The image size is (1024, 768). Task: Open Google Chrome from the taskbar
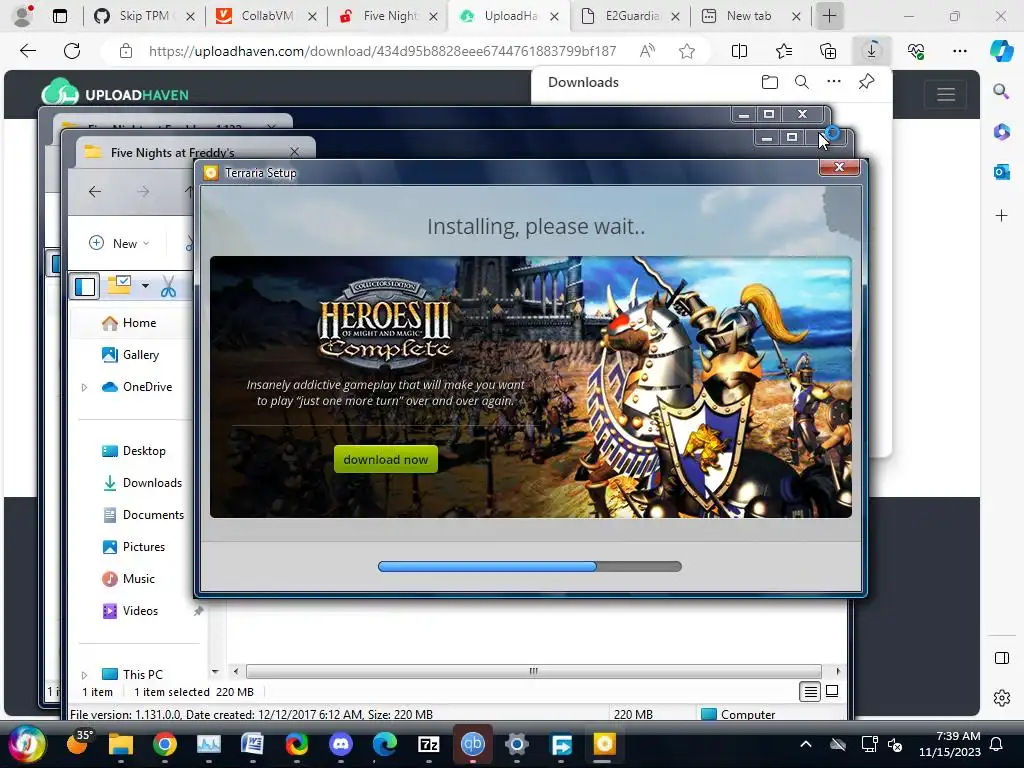(165, 744)
